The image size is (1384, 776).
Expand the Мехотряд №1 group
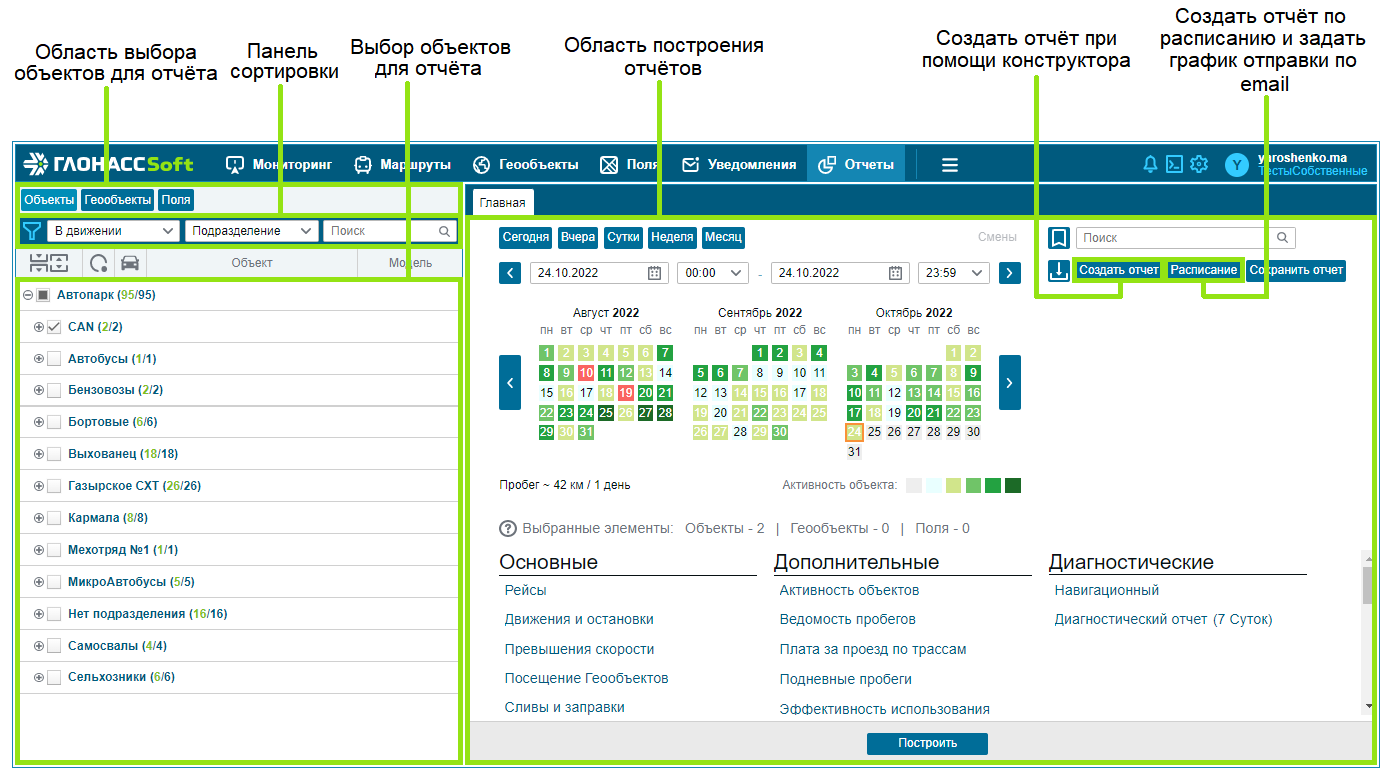tap(39, 550)
